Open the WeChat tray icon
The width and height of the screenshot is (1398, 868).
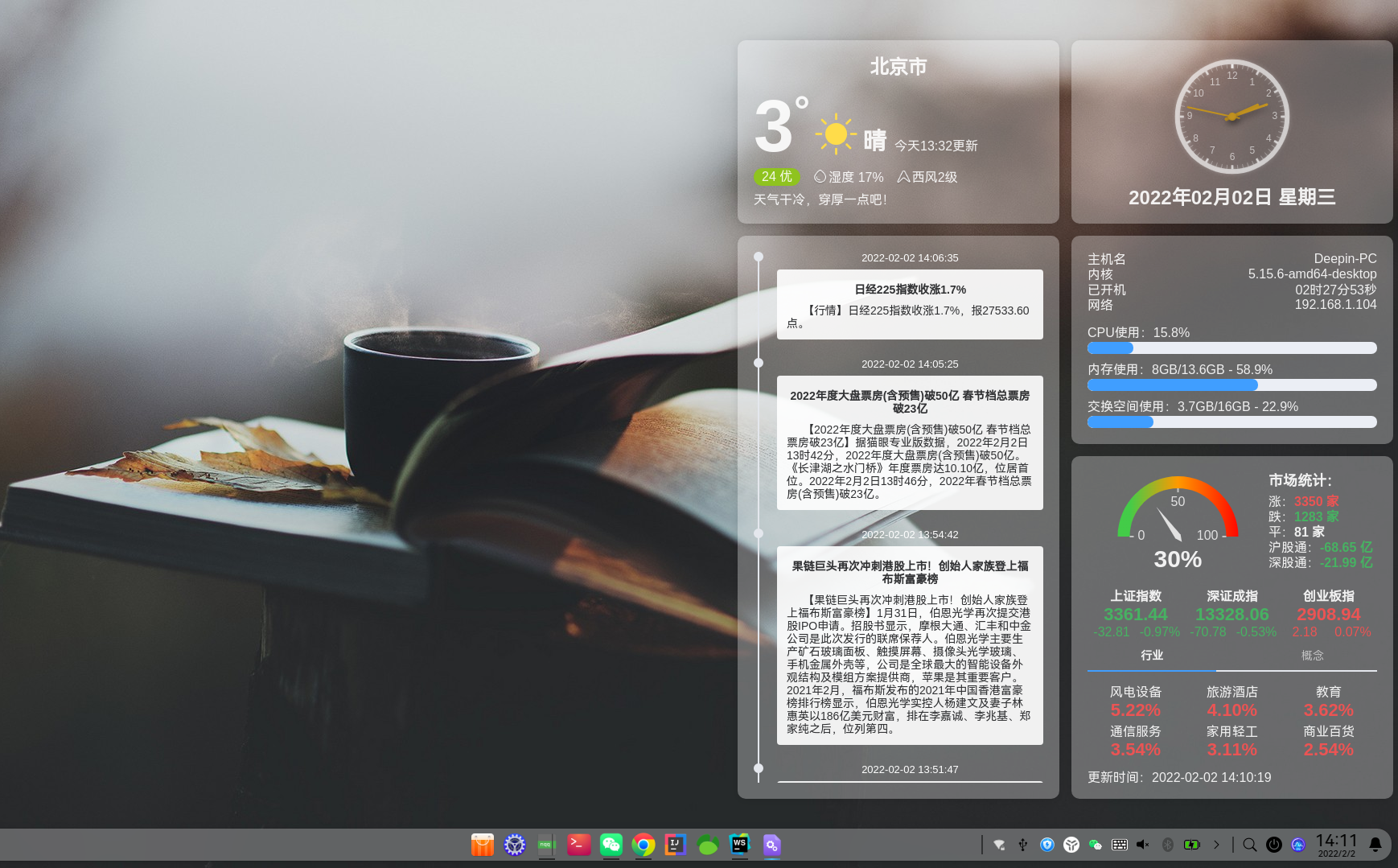click(1096, 845)
